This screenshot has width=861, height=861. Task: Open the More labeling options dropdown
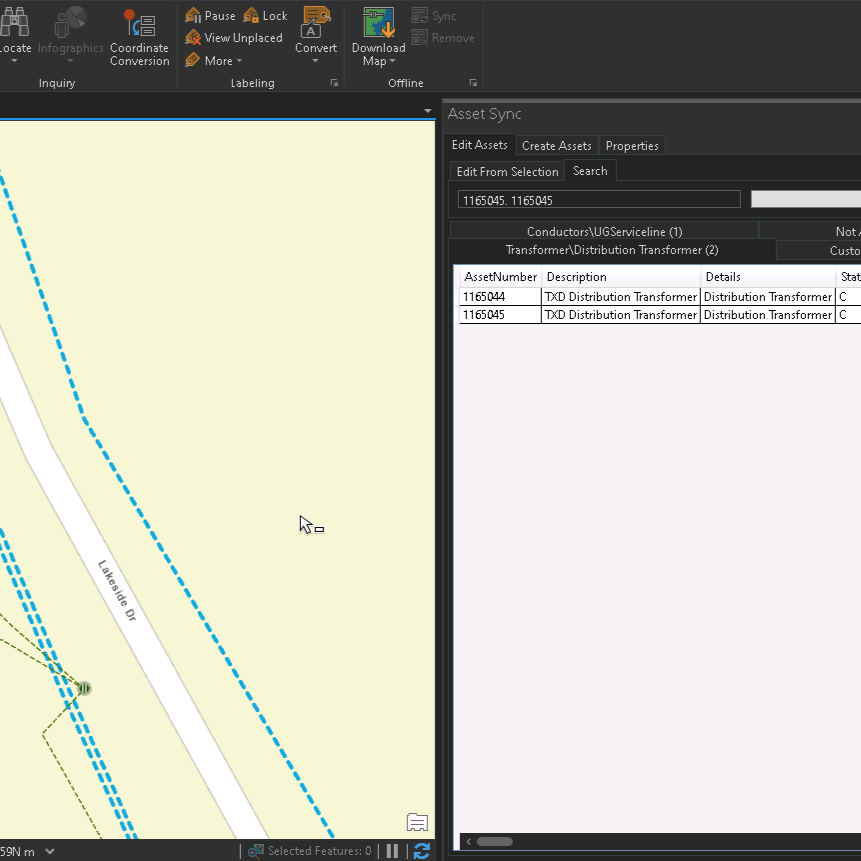[214, 60]
